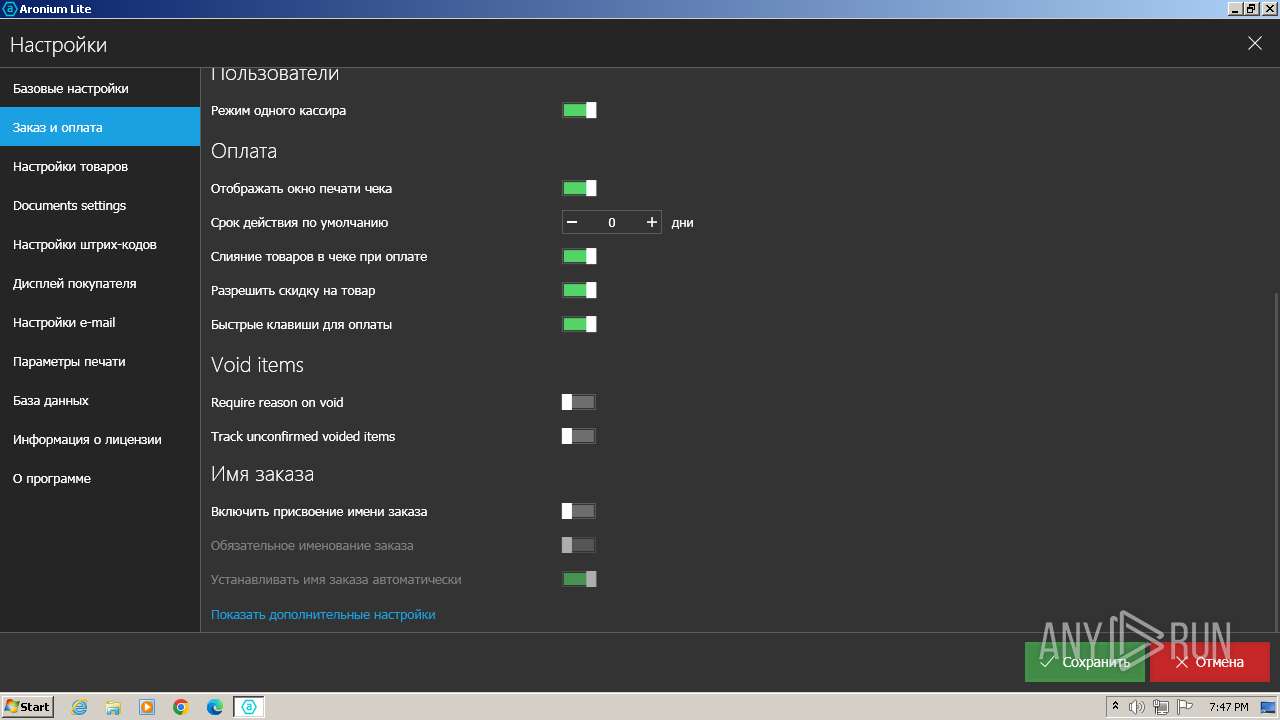Open Internet Explorer from taskbar
This screenshot has height=720, width=1280.
(x=79, y=707)
